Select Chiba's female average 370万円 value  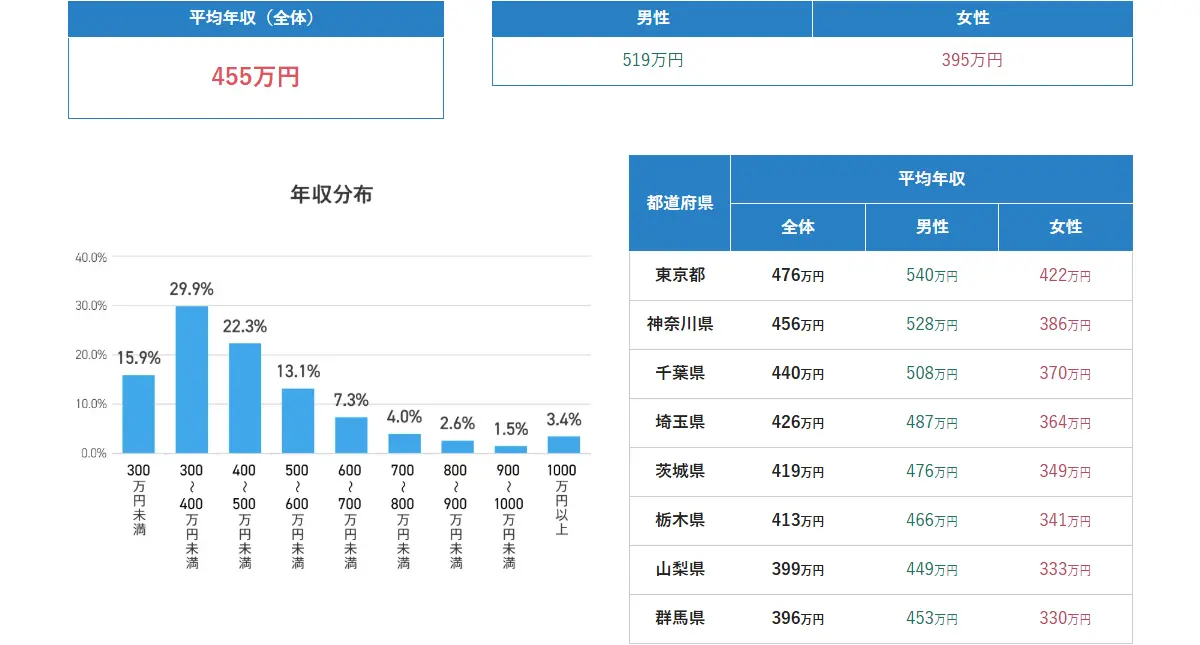(1065, 373)
